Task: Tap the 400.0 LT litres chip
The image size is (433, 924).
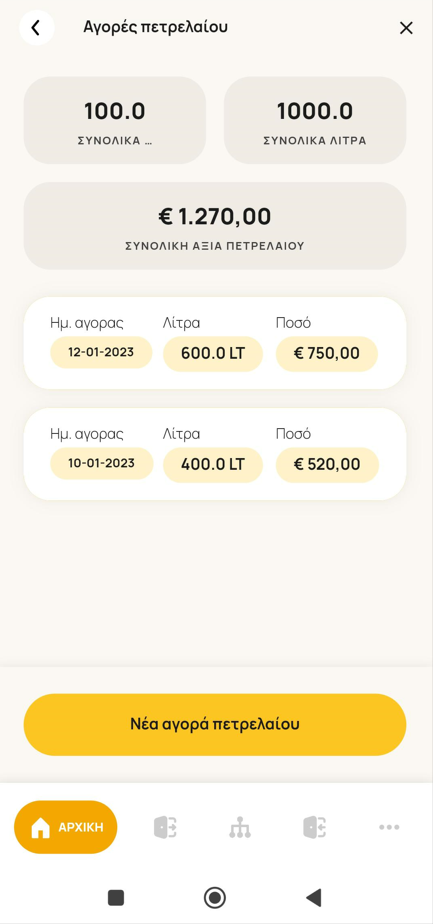Action: click(213, 464)
